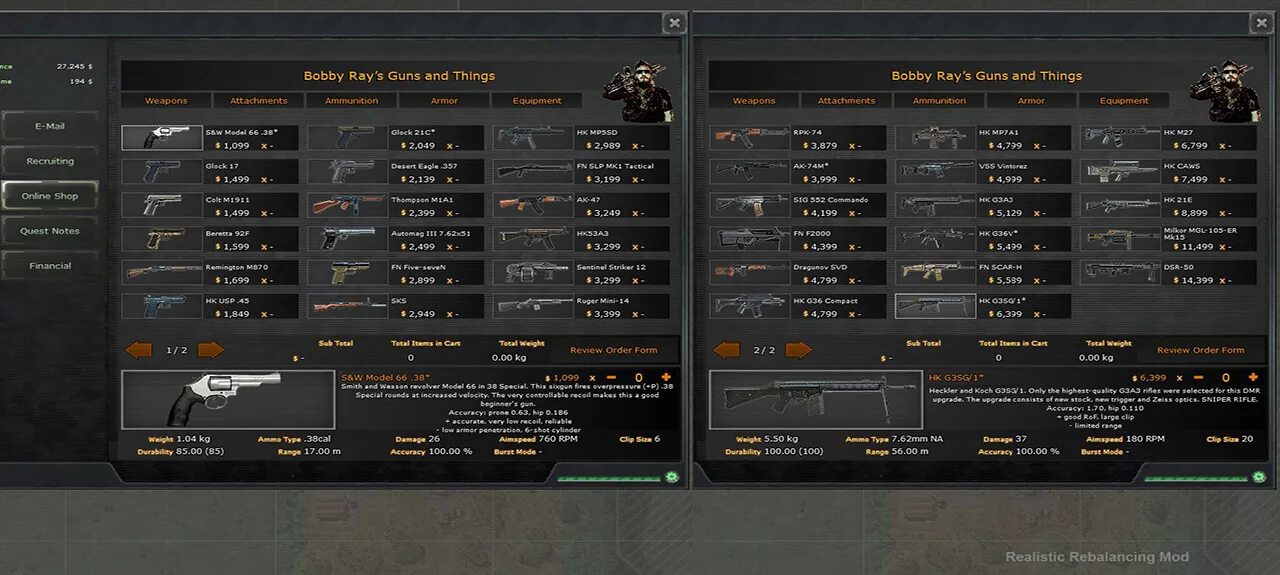Viewport: 1280px width, 575px height.
Task: Select the DSR-50 sniper rifle icon
Action: (x=1120, y=272)
